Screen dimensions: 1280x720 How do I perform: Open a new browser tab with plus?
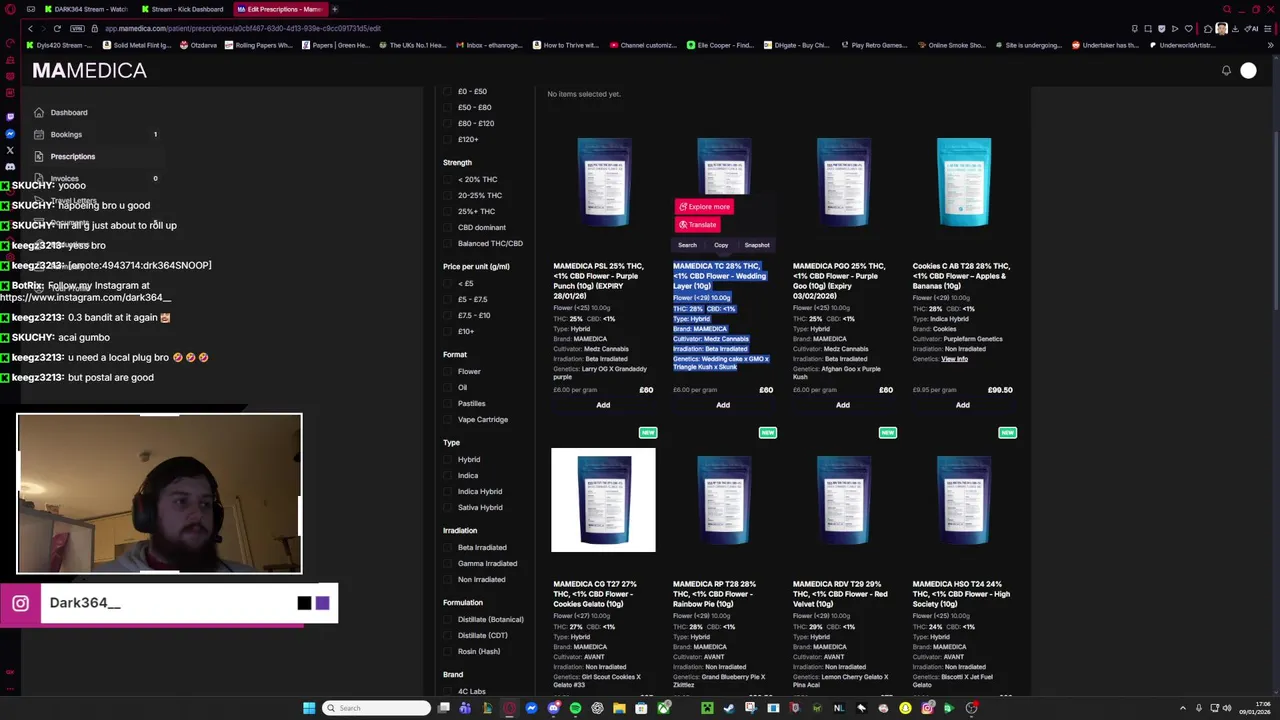coord(334,9)
